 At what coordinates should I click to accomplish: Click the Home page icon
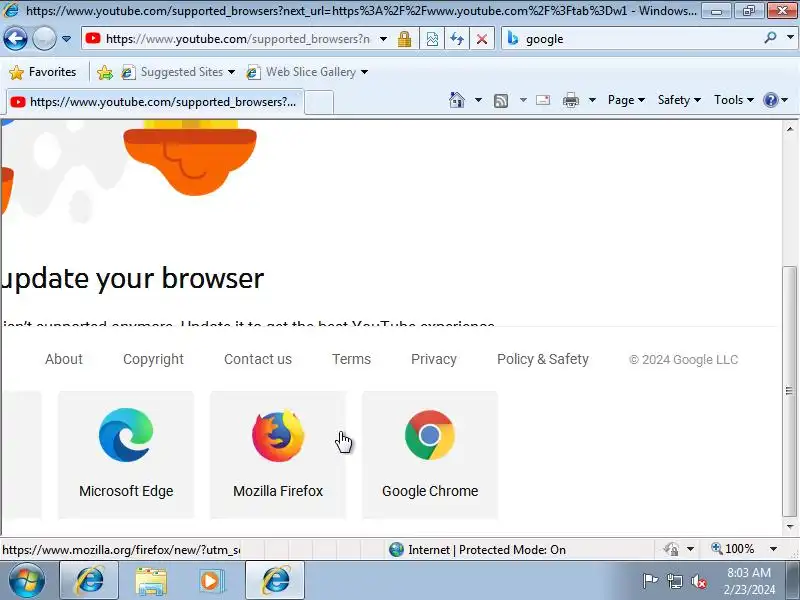click(x=457, y=100)
